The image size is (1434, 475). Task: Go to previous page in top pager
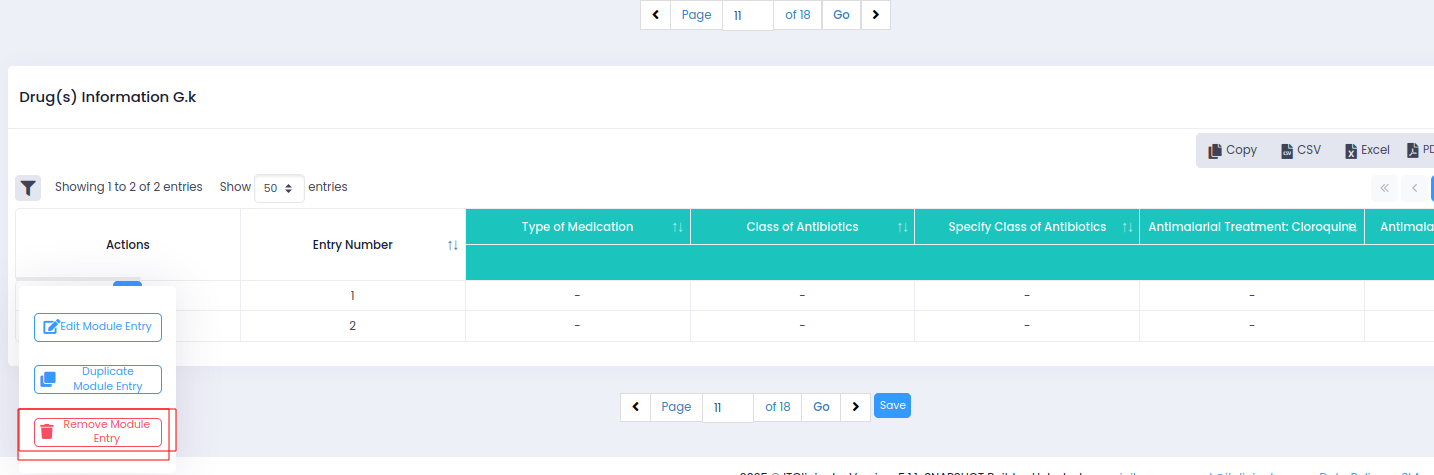pos(655,15)
